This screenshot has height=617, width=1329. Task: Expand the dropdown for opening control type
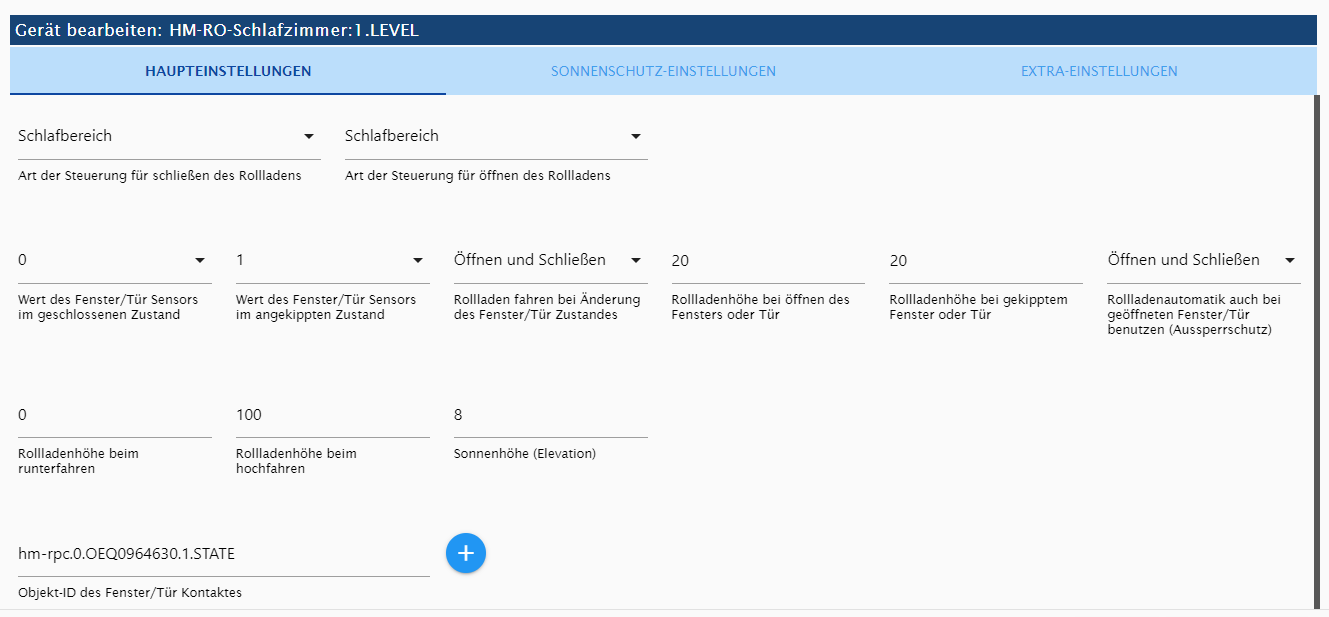(496, 136)
